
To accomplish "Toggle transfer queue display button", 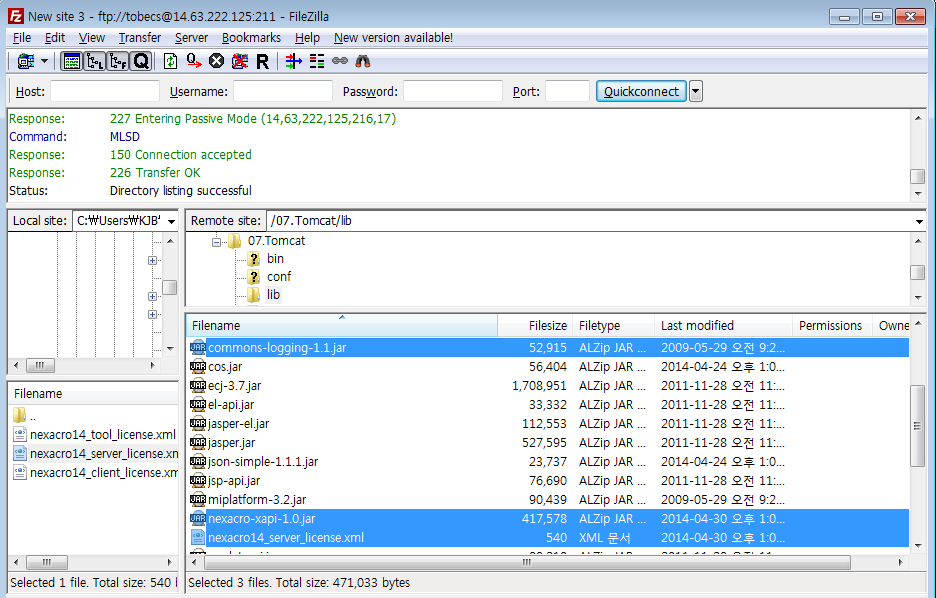I will pos(141,61).
